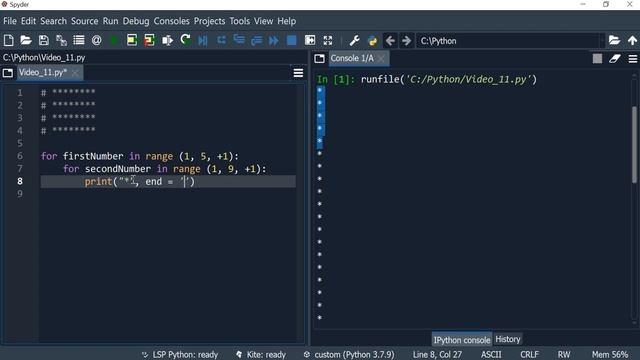Screen dimensions: 640x360
Task: Click Line 8, Col 27 cursor position status
Action: point(437,355)
